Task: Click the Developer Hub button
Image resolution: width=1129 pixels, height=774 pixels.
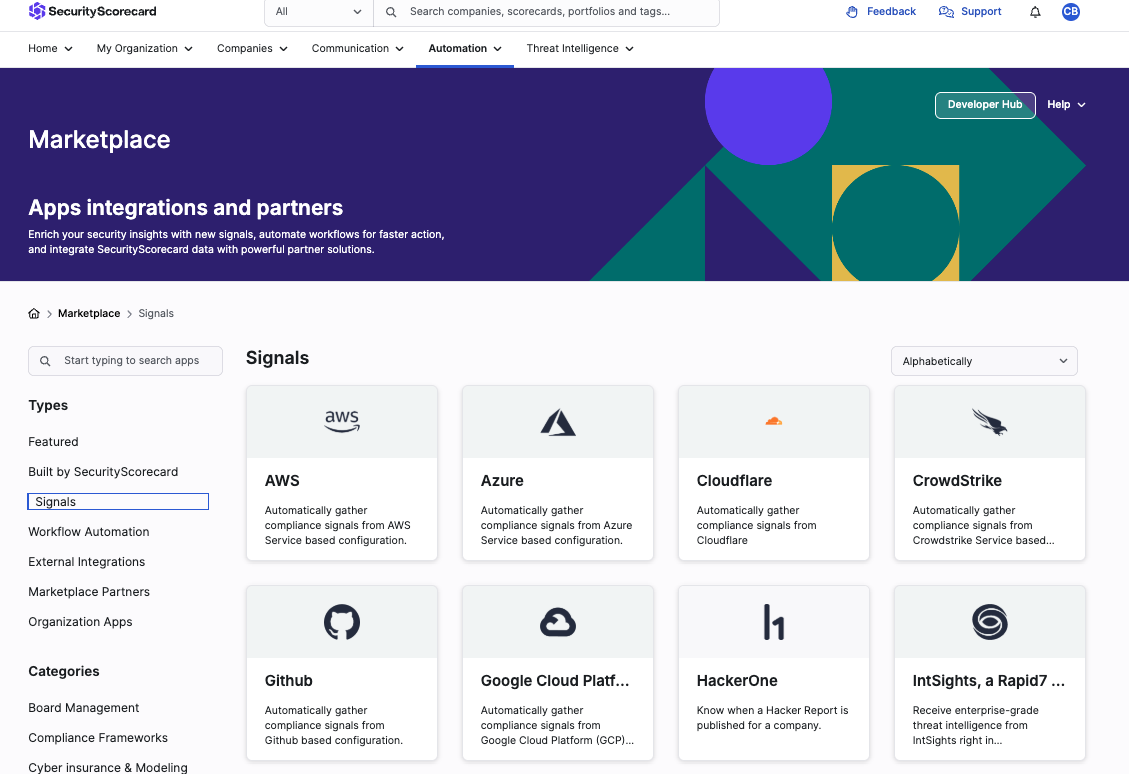Action: coord(984,104)
